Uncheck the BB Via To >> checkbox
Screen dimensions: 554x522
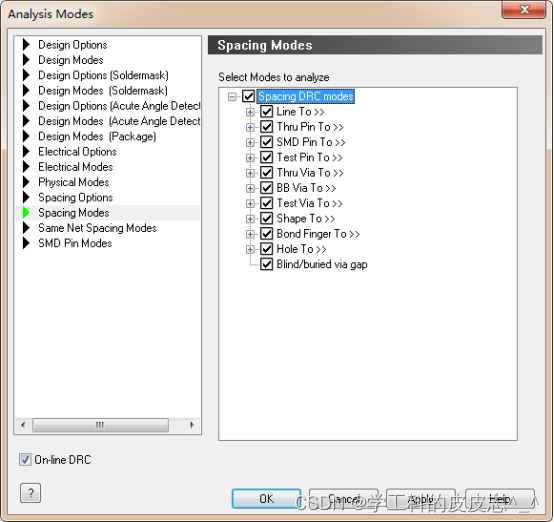266,188
